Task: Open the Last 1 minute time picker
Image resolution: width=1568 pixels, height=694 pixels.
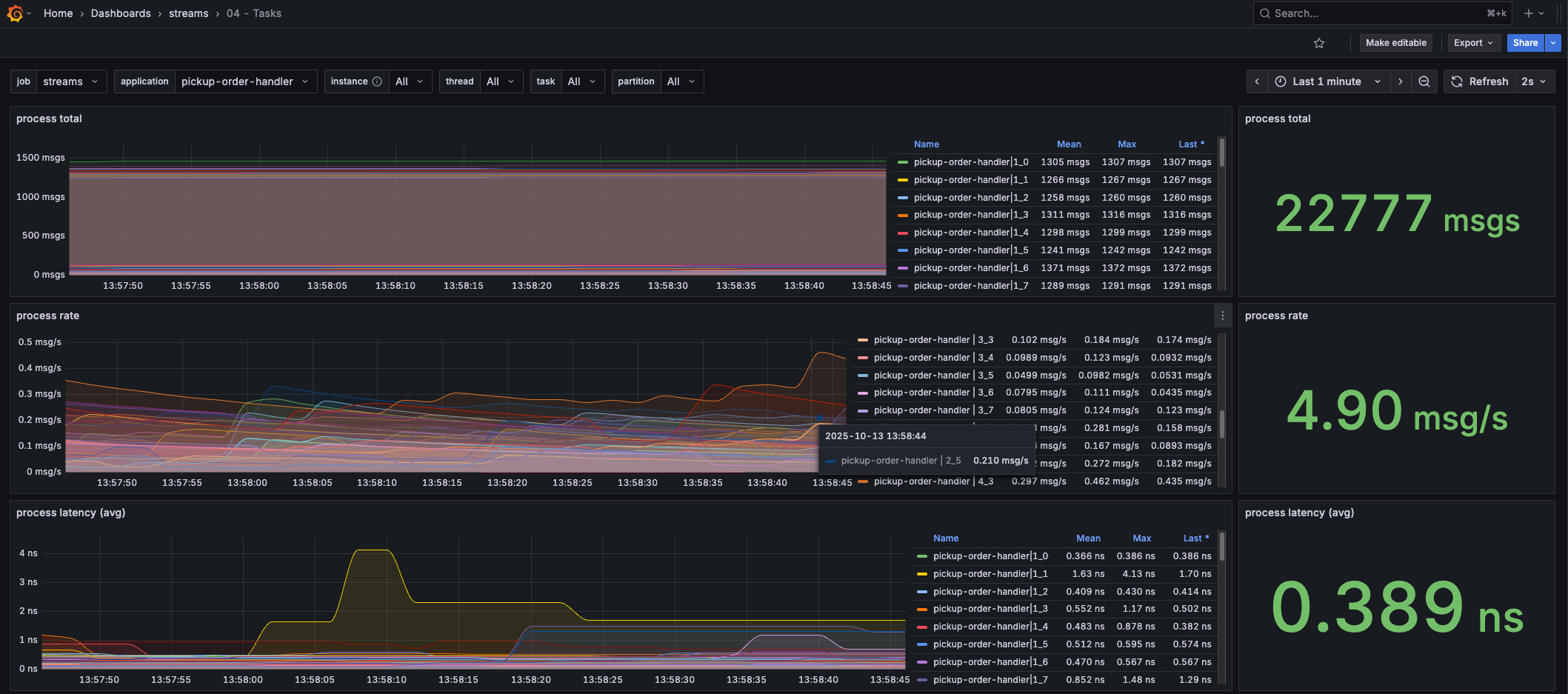Action: [x=1327, y=81]
